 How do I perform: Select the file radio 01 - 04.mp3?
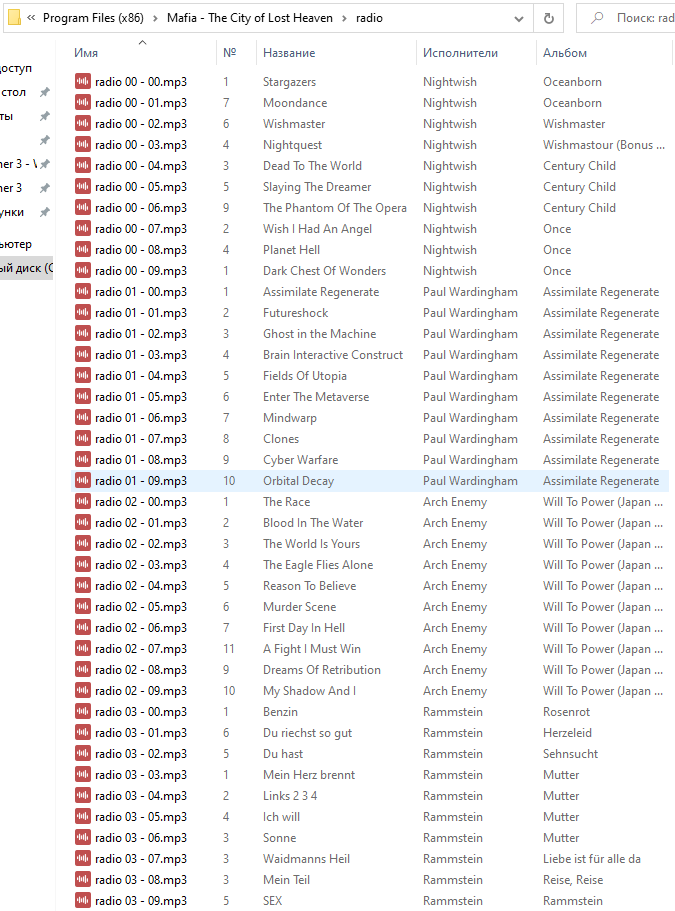[140, 376]
